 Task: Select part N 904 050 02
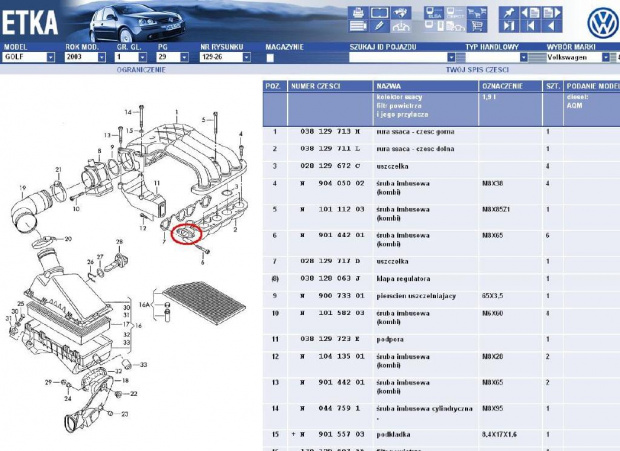pos(332,183)
